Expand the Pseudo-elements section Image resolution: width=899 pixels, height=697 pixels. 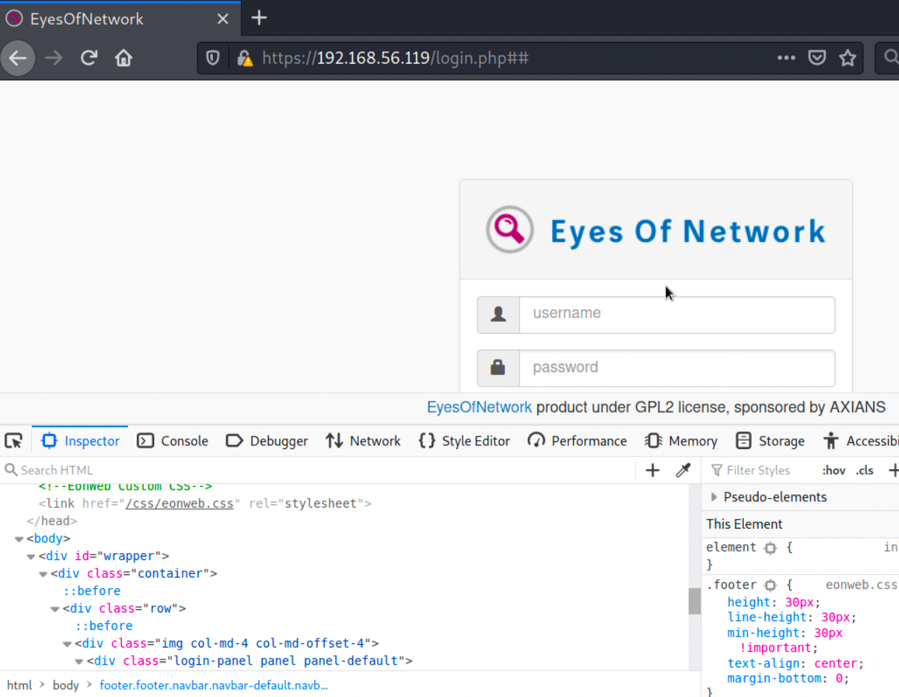click(x=714, y=497)
